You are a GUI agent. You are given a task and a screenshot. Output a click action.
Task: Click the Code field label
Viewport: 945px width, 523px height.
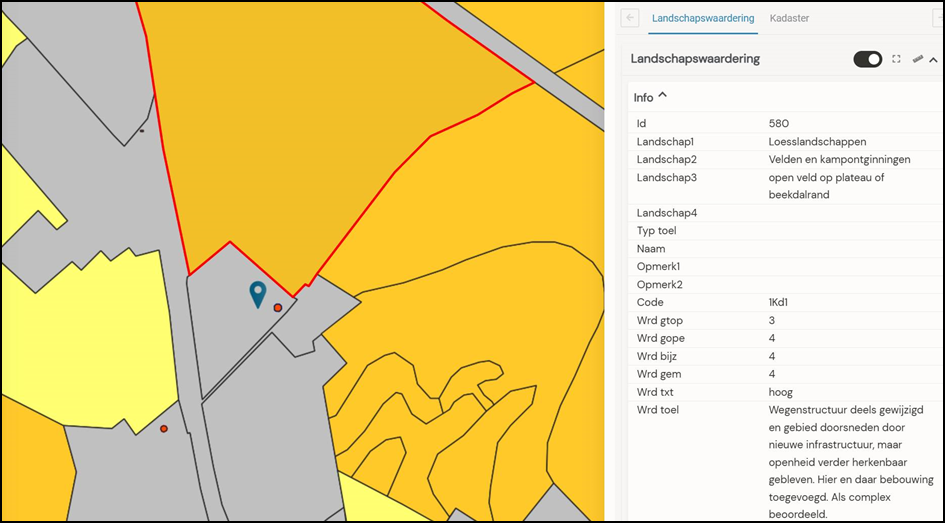[x=650, y=302]
